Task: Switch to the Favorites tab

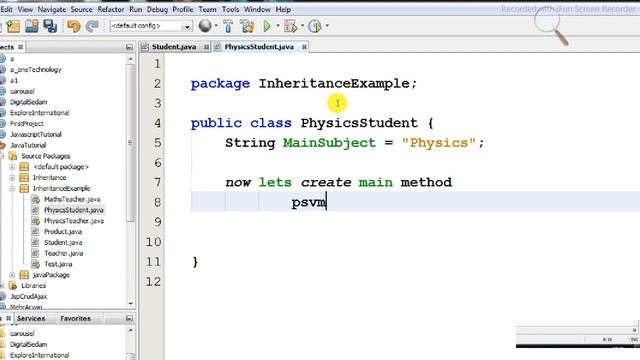Action: (x=76, y=318)
